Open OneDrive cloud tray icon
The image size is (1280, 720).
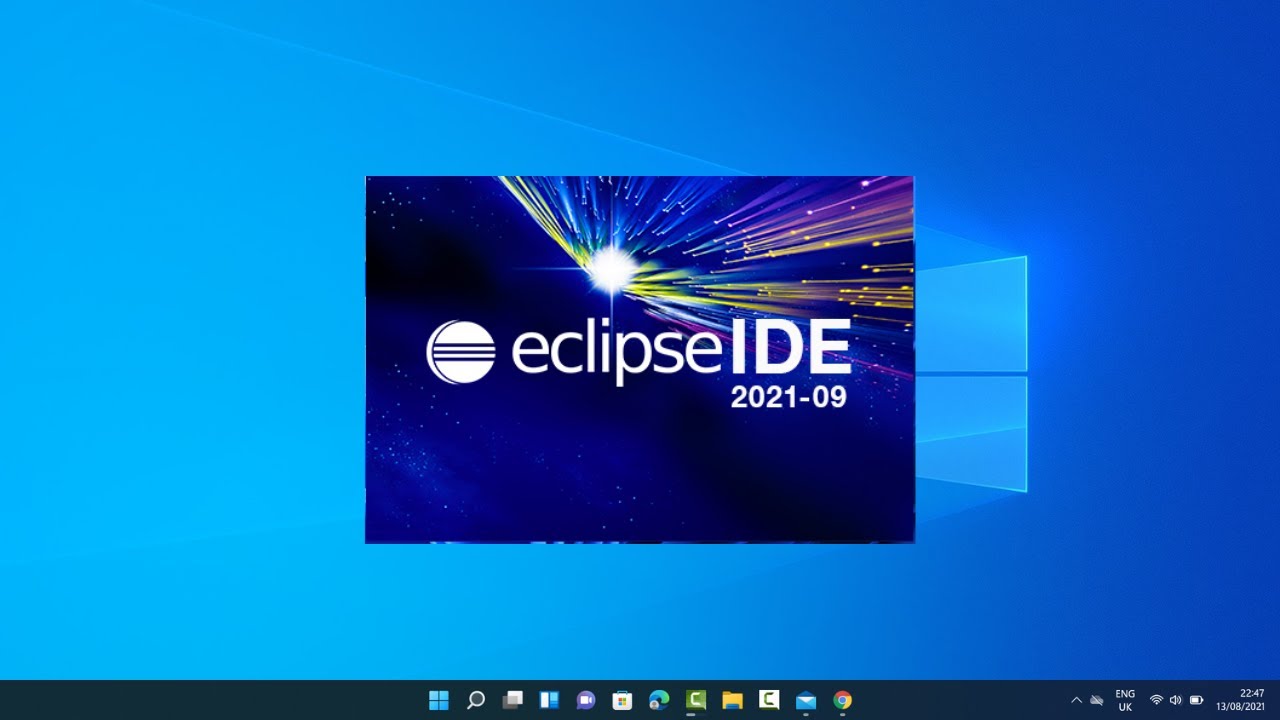pos(1097,700)
